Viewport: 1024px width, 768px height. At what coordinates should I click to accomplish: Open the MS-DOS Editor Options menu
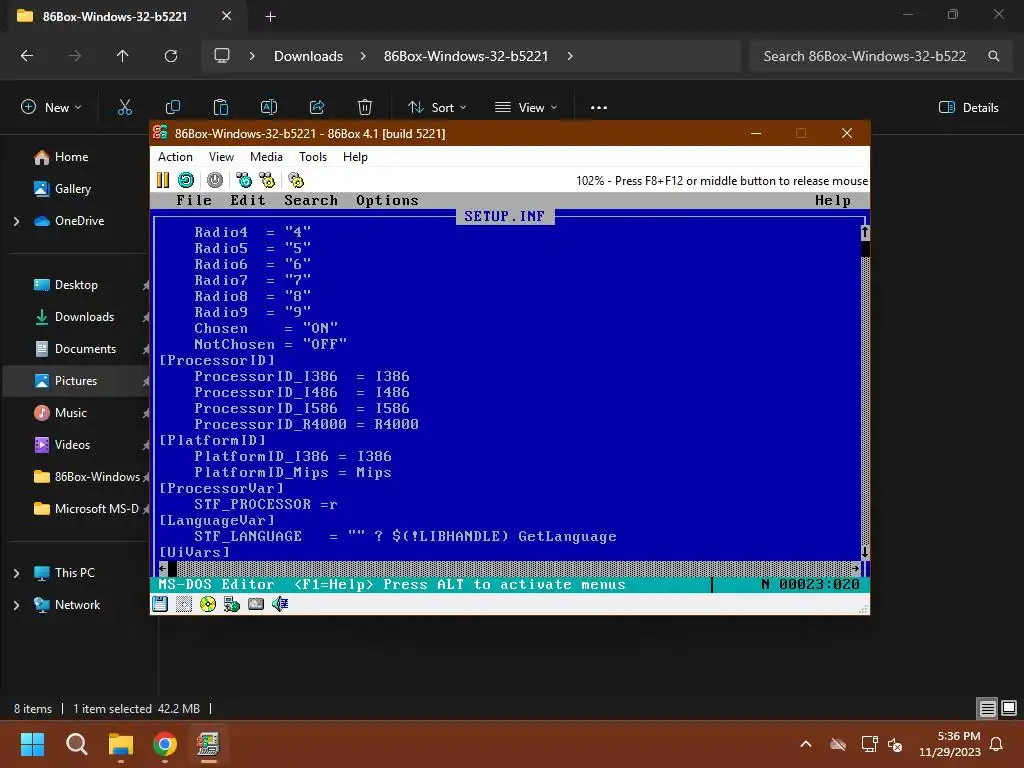(x=387, y=200)
